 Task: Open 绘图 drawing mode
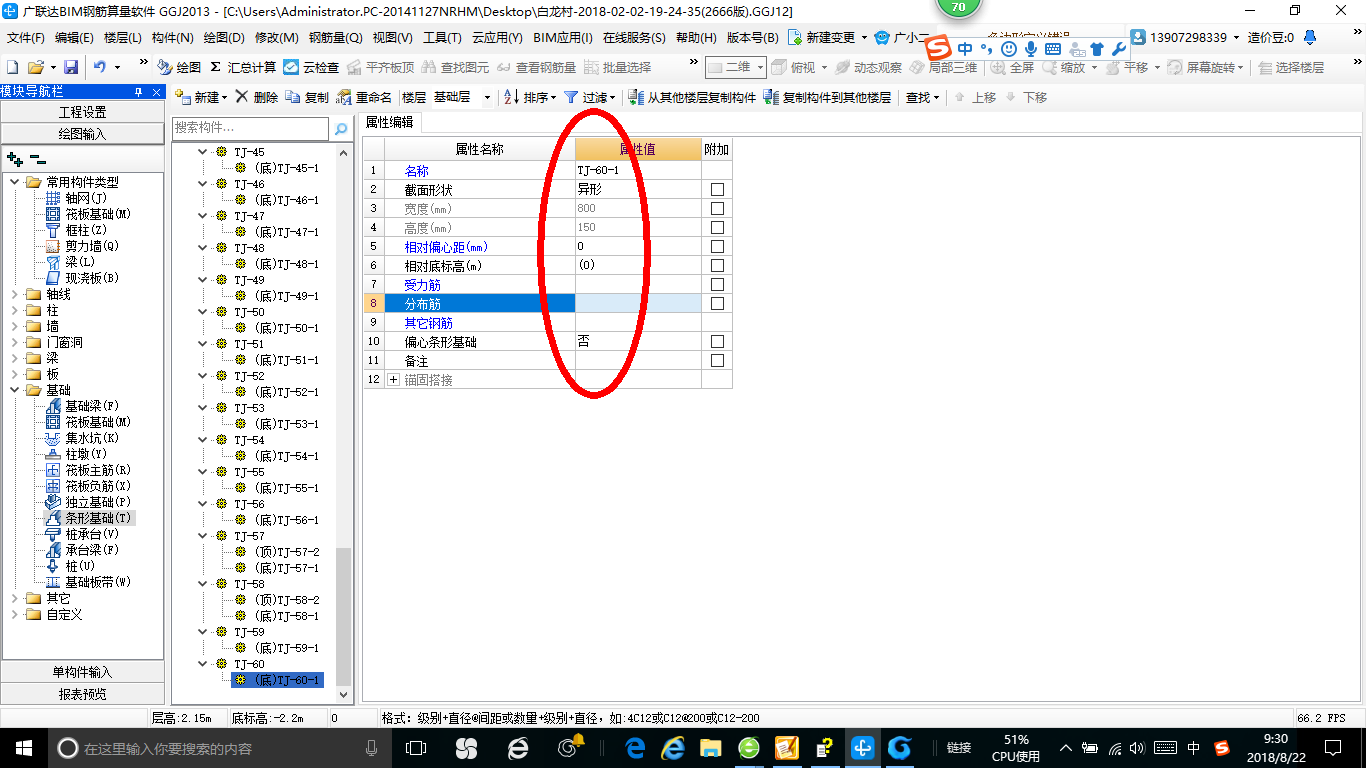tap(179, 67)
